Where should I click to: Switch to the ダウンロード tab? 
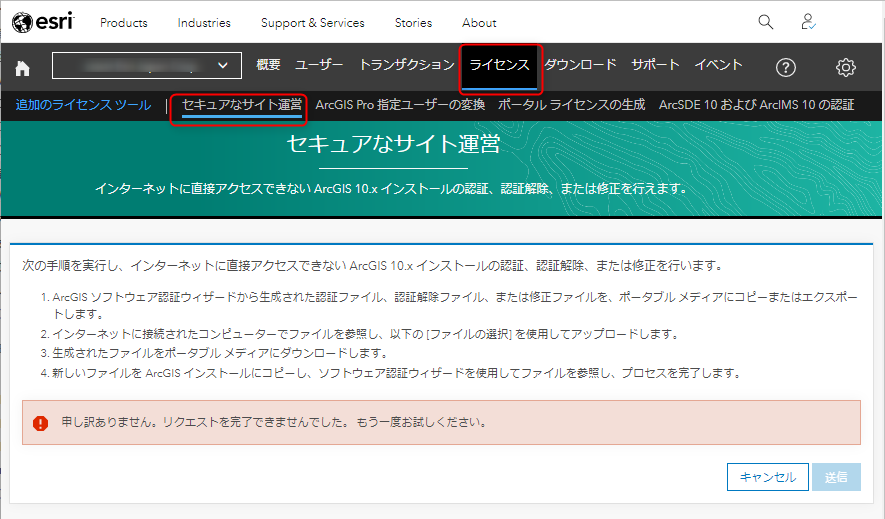580,65
